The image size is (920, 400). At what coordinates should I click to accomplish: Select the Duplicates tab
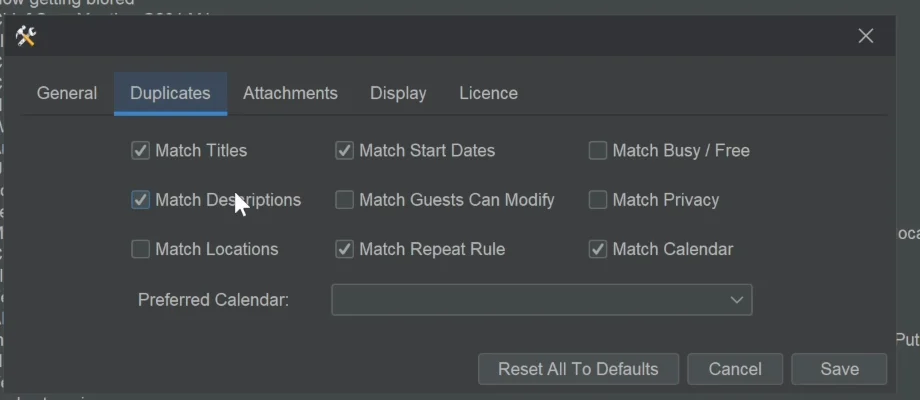pyautogui.click(x=170, y=93)
